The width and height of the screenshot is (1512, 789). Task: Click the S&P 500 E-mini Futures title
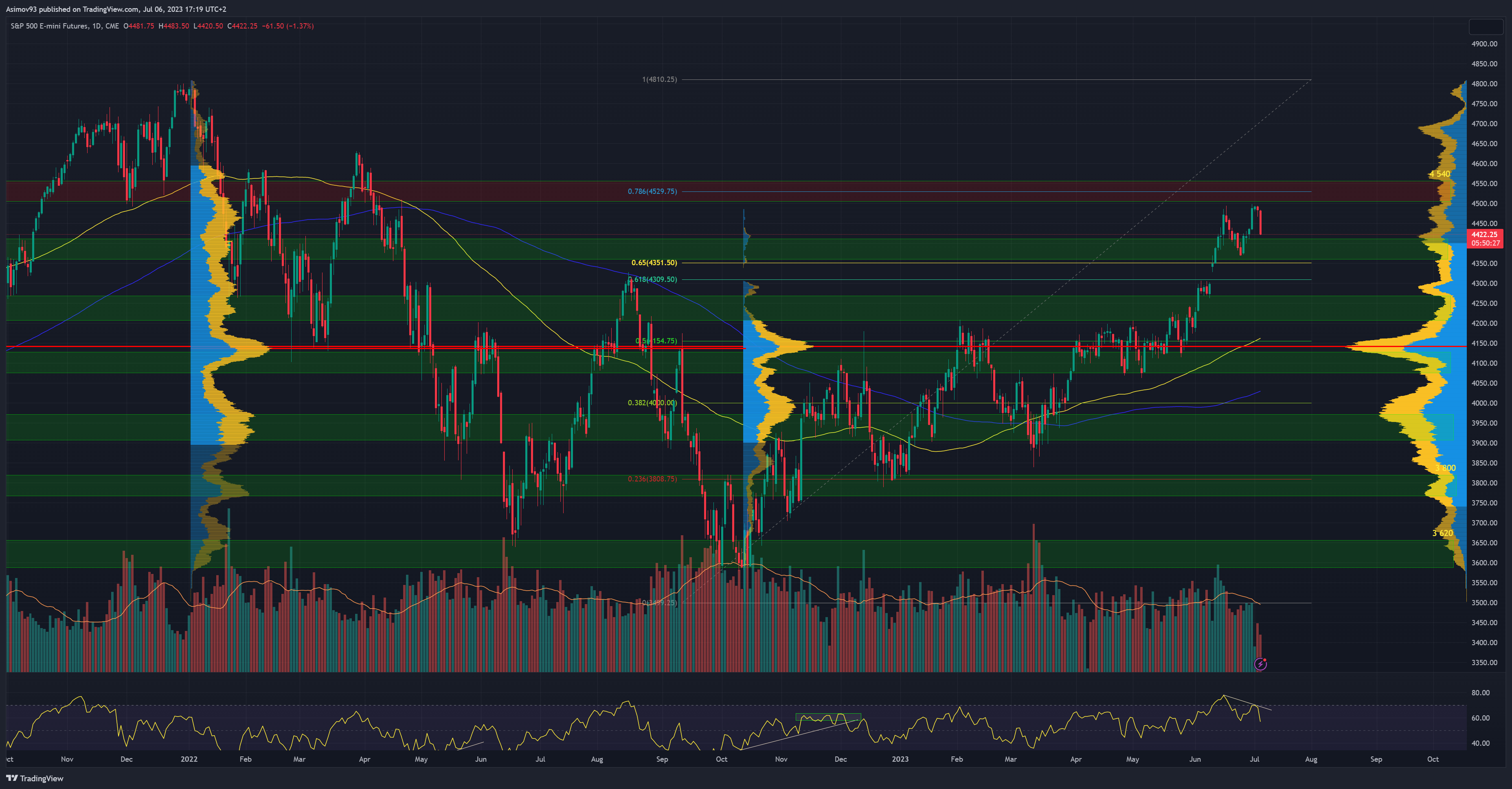[49, 26]
